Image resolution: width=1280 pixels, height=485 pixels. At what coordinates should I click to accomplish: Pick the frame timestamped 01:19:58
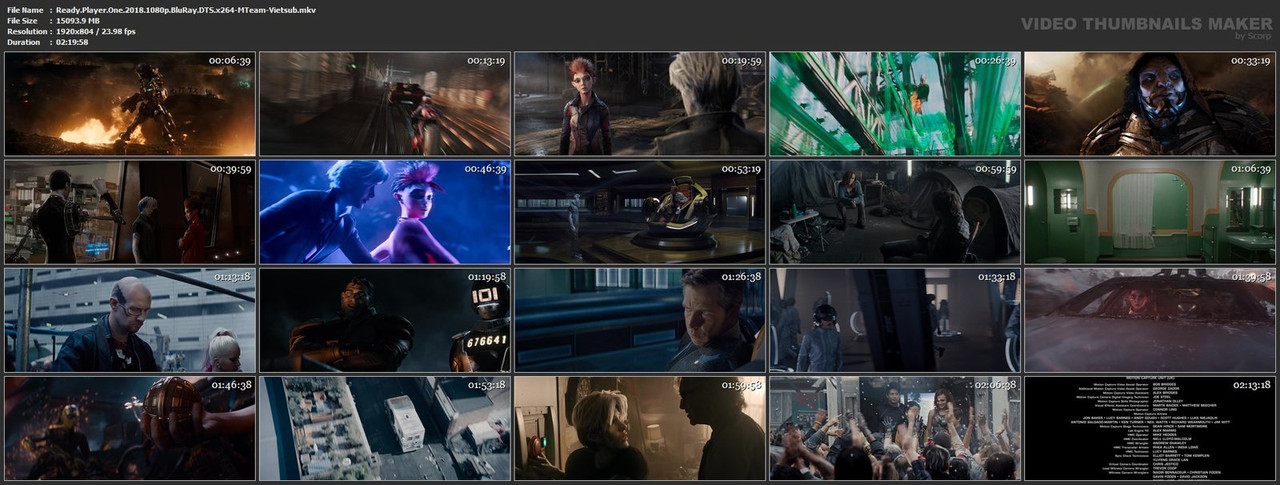point(385,320)
